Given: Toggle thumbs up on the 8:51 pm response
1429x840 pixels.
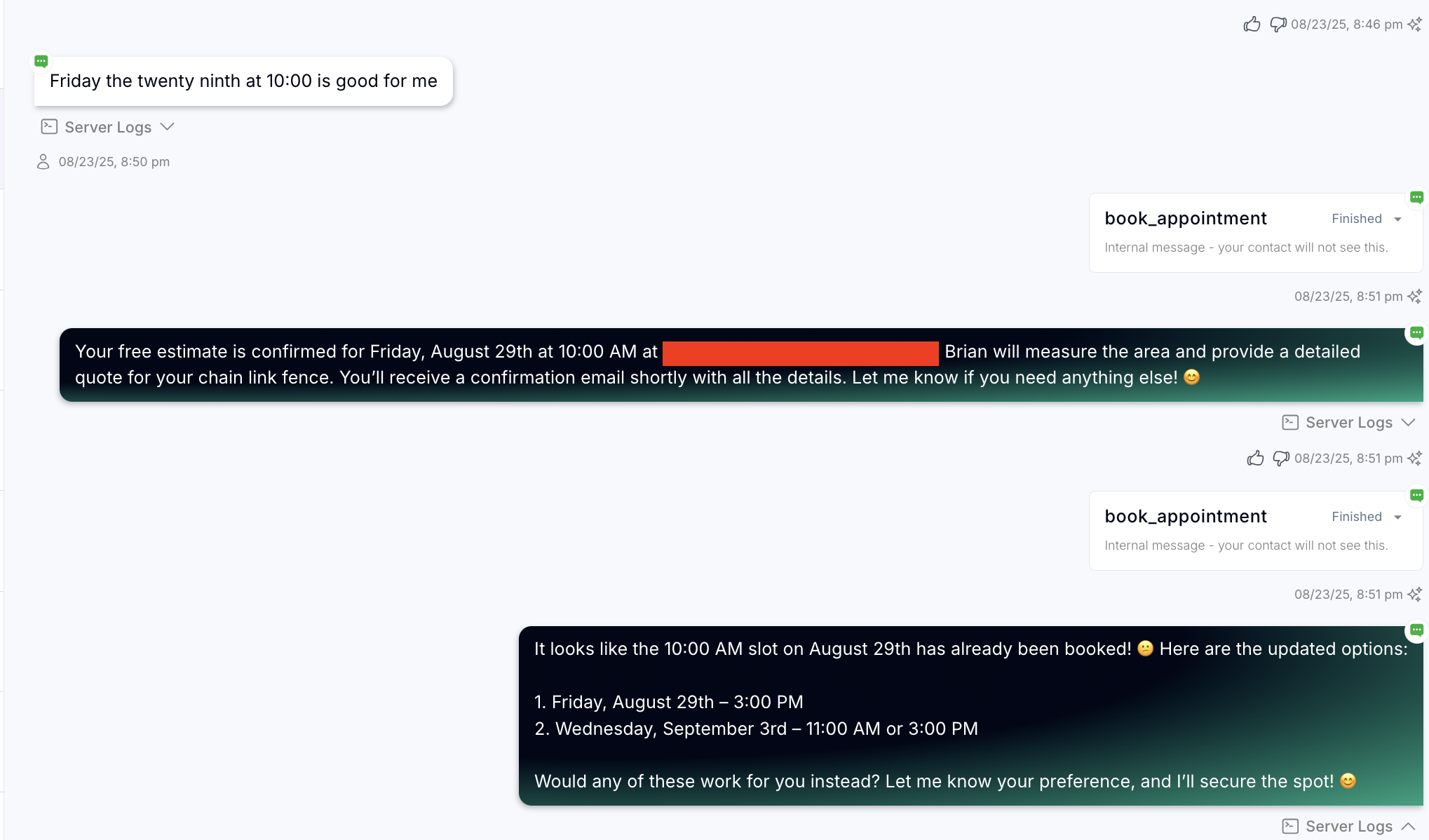Looking at the screenshot, I should [x=1255, y=458].
